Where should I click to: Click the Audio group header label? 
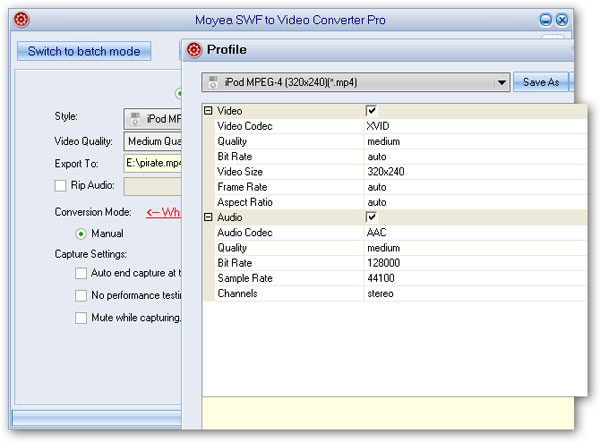coord(230,217)
